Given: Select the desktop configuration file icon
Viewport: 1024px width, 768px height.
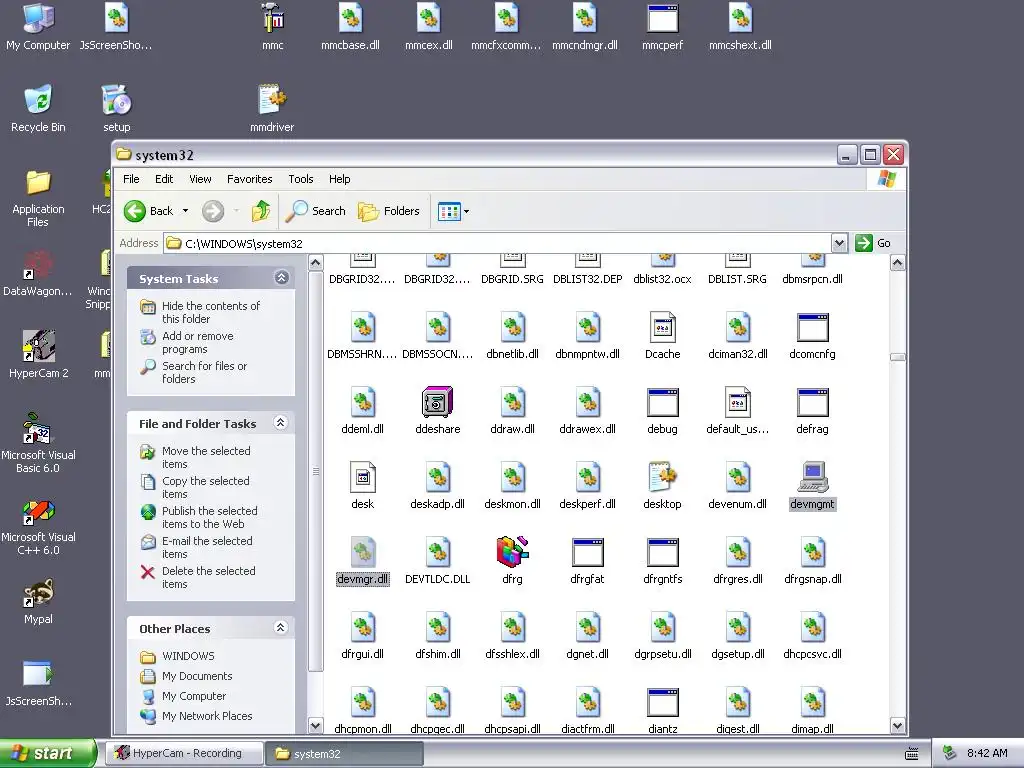Looking at the screenshot, I should point(662,477).
